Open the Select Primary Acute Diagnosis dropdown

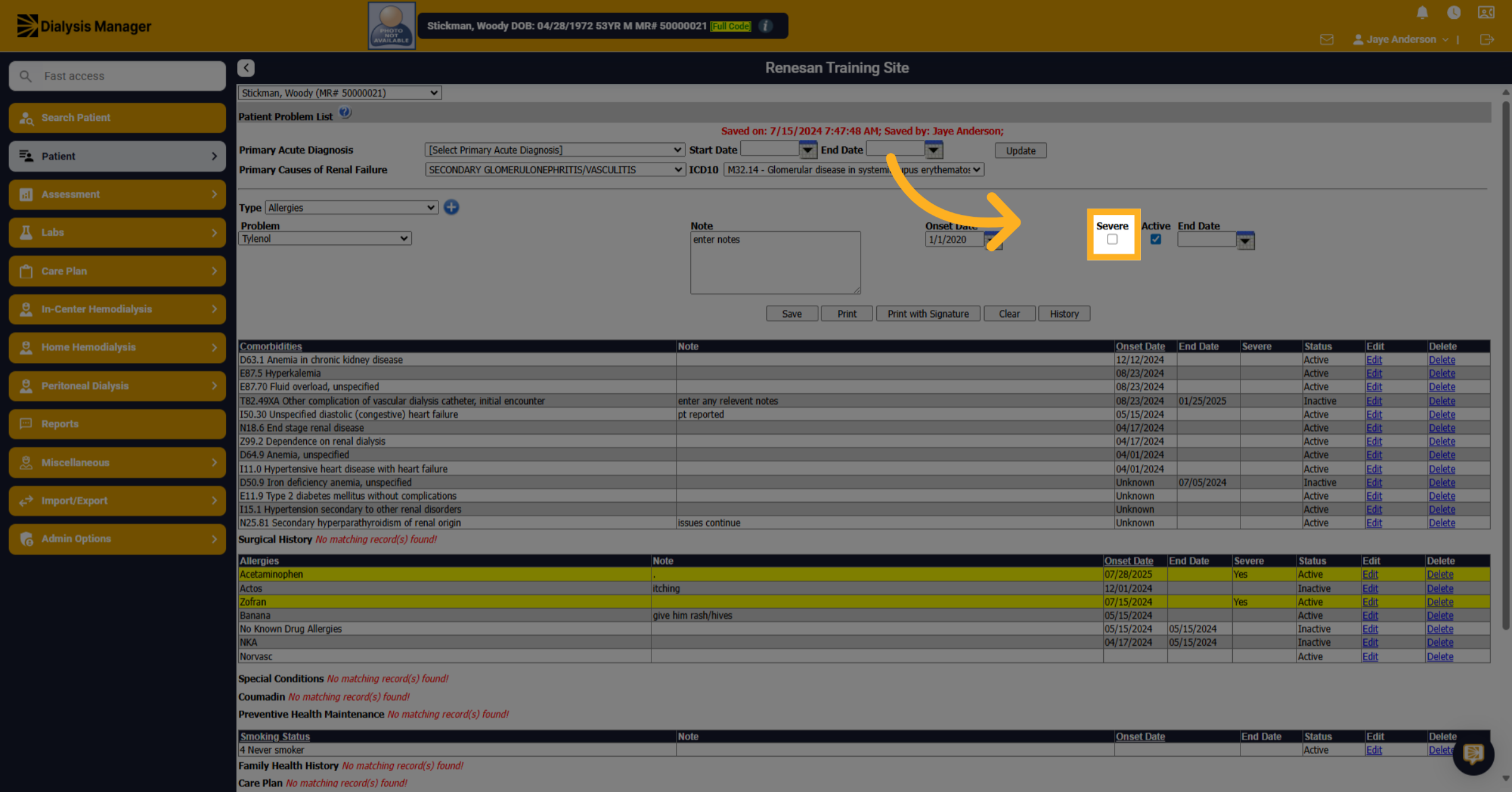pyautogui.click(x=555, y=150)
